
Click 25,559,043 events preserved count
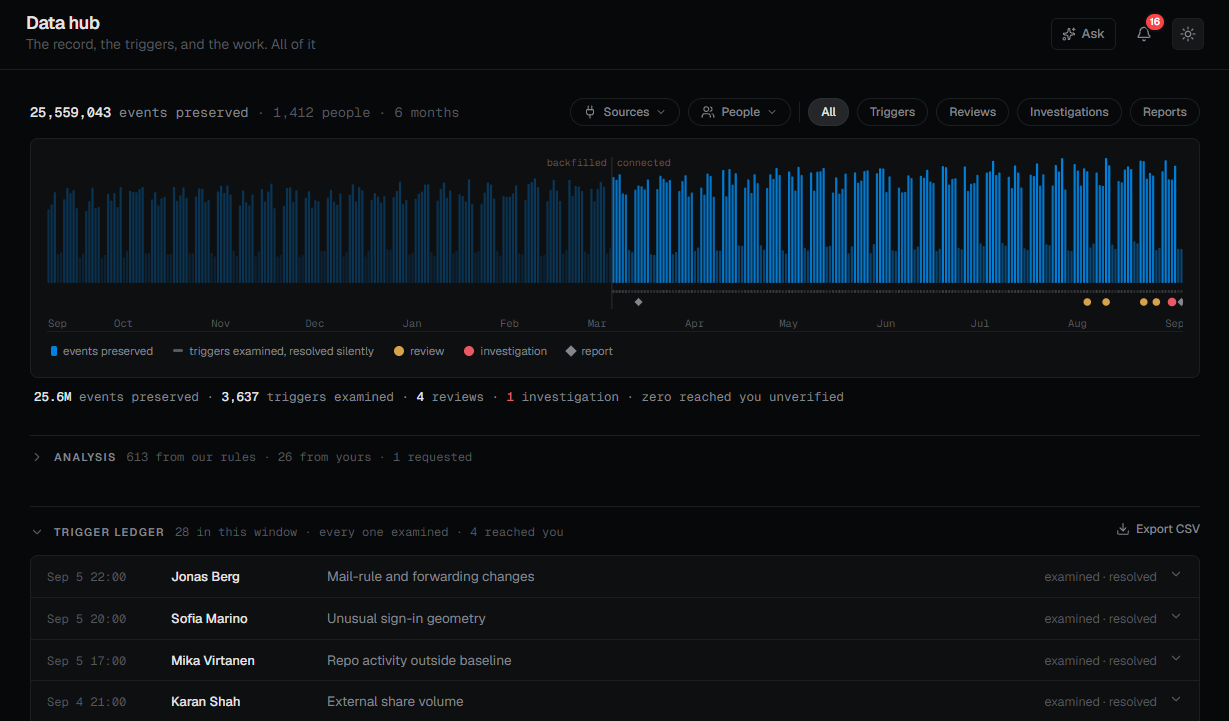point(139,113)
